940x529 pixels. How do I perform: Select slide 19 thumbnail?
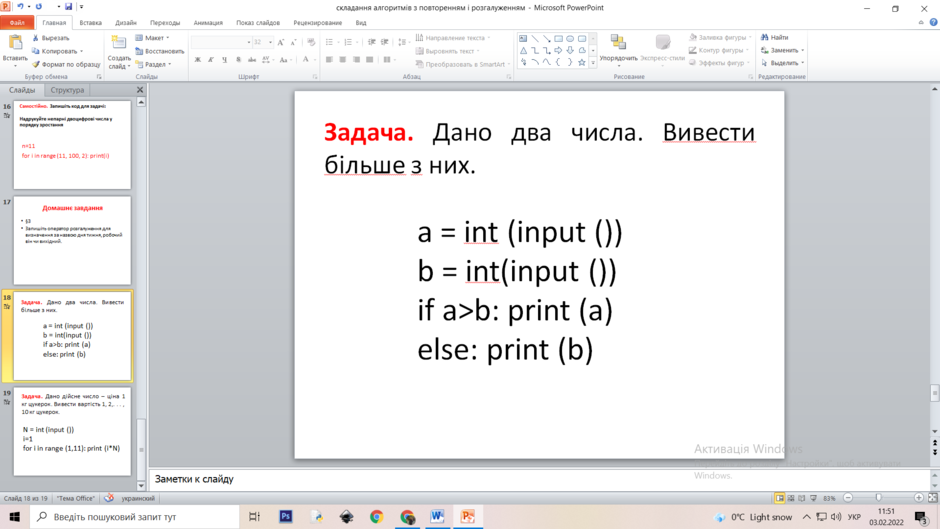point(72,432)
